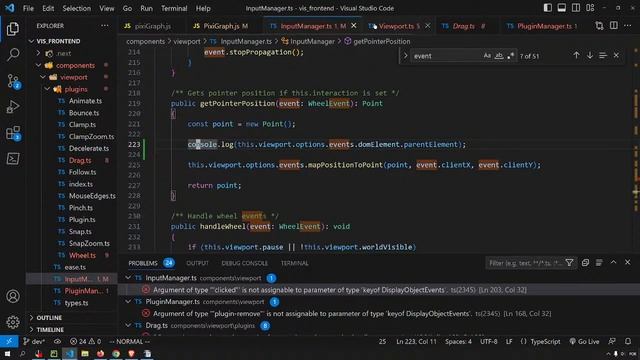Split the editor right
The width and height of the screenshot is (640, 360).
[613, 26]
